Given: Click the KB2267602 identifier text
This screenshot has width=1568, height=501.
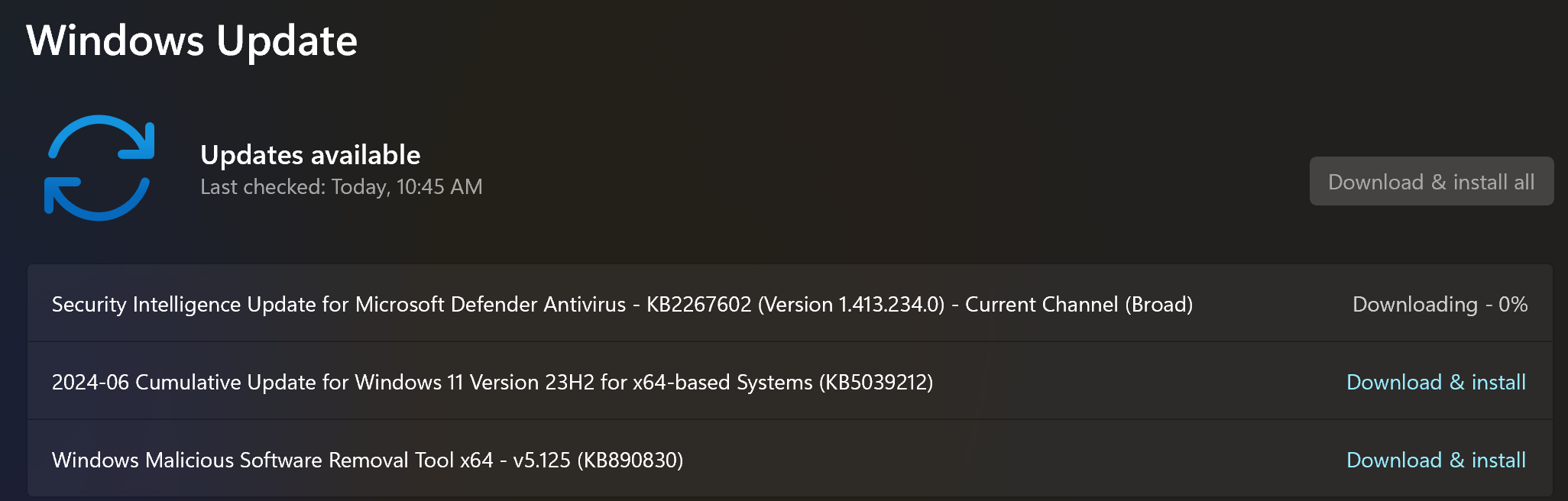Looking at the screenshot, I should (x=699, y=304).
